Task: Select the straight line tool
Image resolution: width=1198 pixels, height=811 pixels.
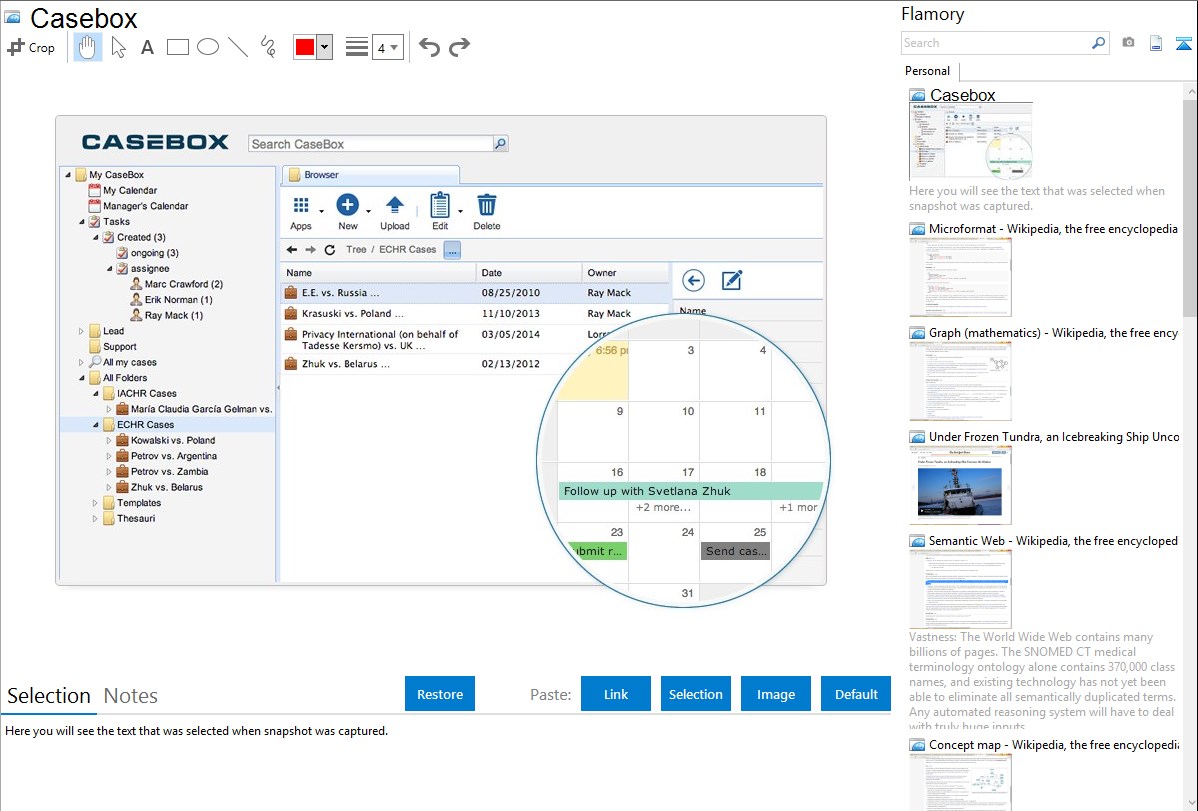Action: (238, 47)
